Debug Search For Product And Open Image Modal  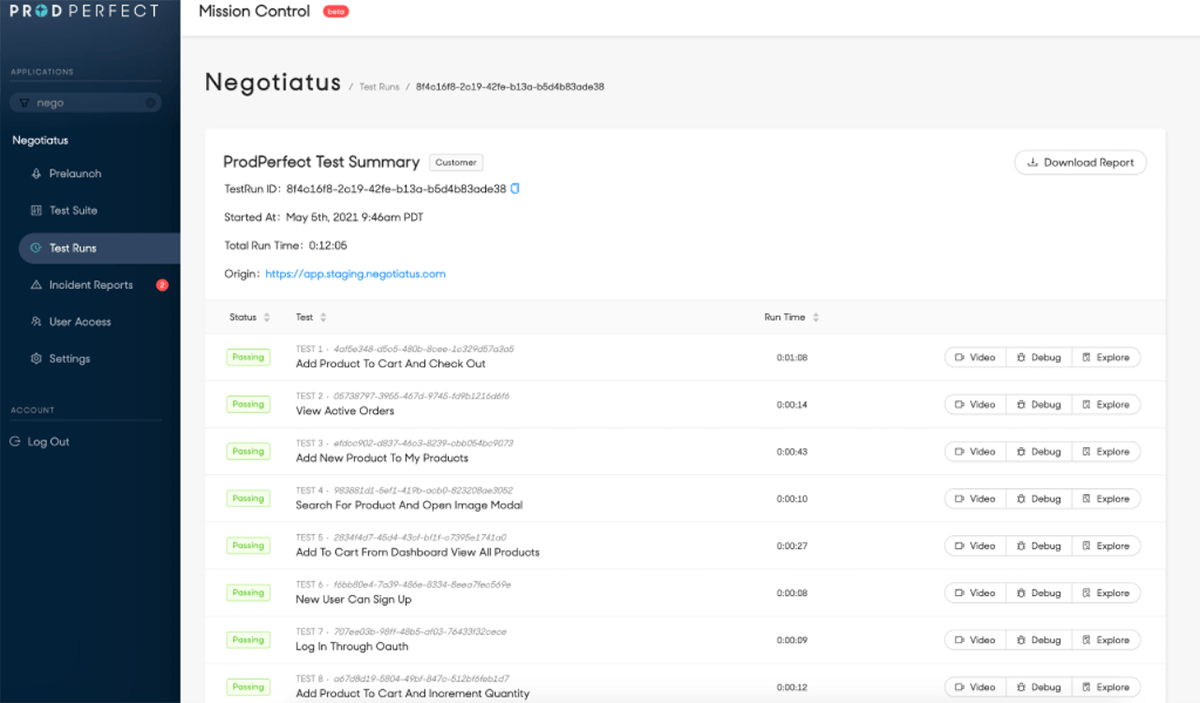[1038, 499]
